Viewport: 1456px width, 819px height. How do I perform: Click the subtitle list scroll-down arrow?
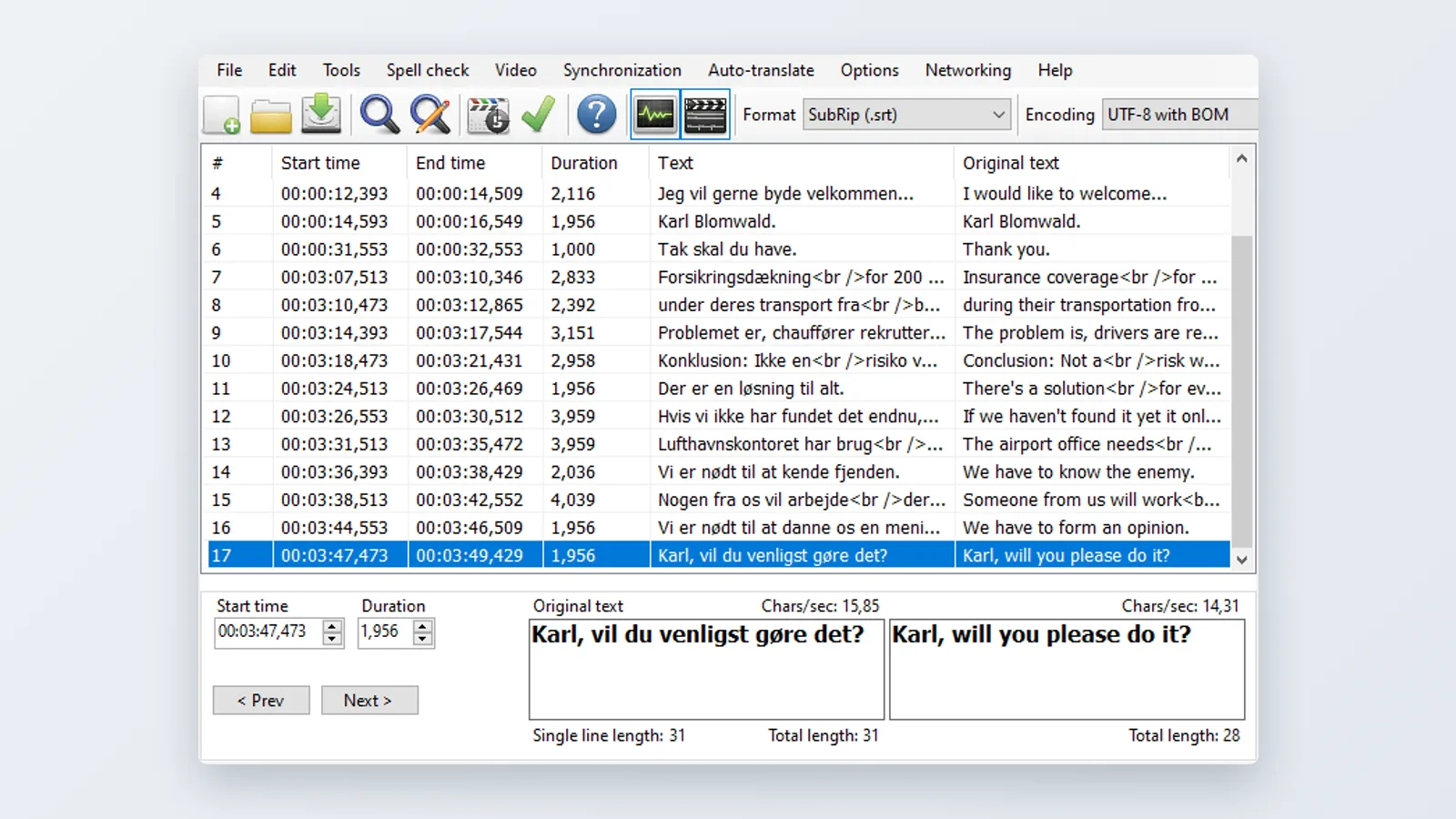(1241, 560)
